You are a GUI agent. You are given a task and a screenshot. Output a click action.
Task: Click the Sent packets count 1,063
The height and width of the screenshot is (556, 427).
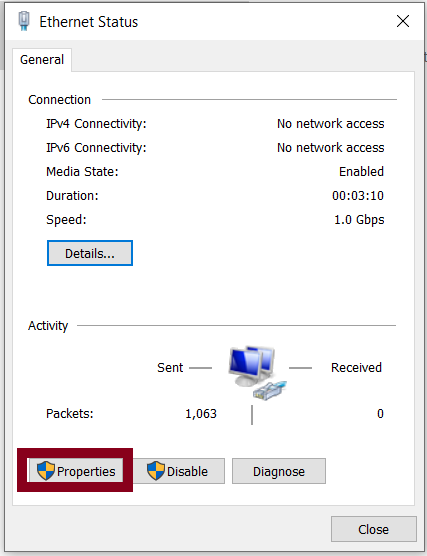pyautogui.click(x=201, y=414)
